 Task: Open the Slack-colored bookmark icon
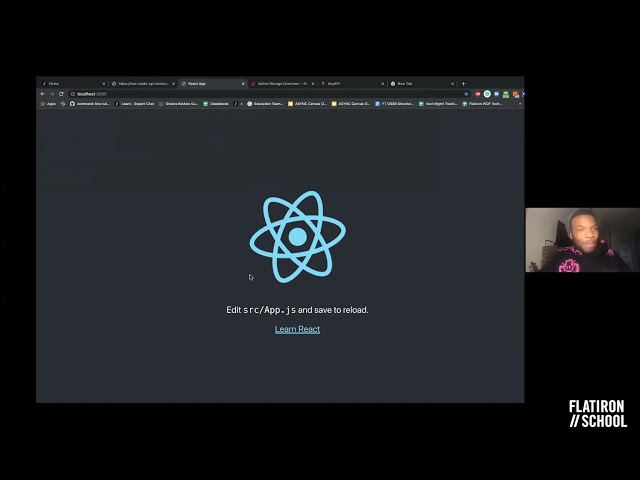tap(63, 104)
